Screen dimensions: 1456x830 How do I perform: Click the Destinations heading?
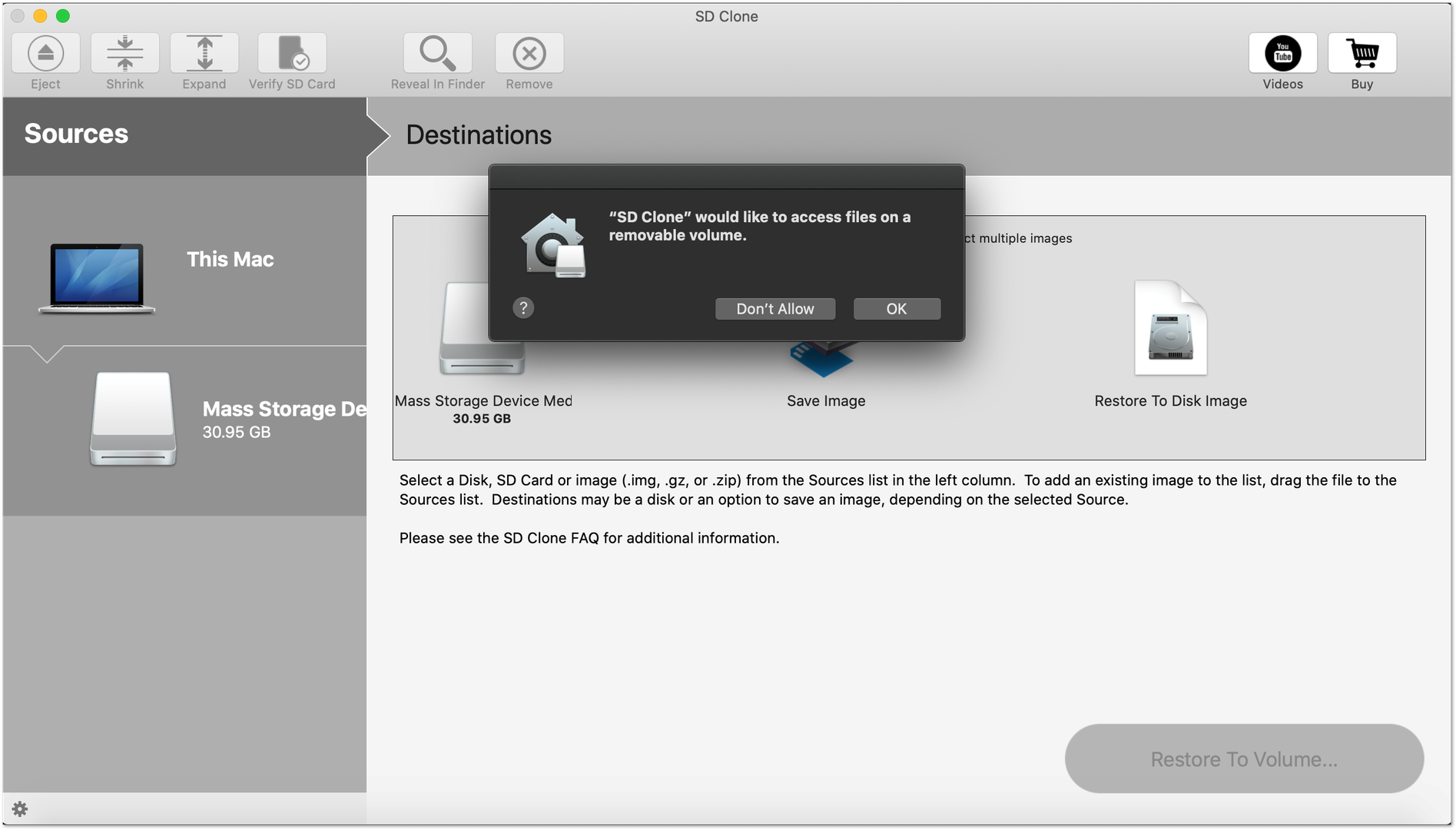click(x=479, y=135)
